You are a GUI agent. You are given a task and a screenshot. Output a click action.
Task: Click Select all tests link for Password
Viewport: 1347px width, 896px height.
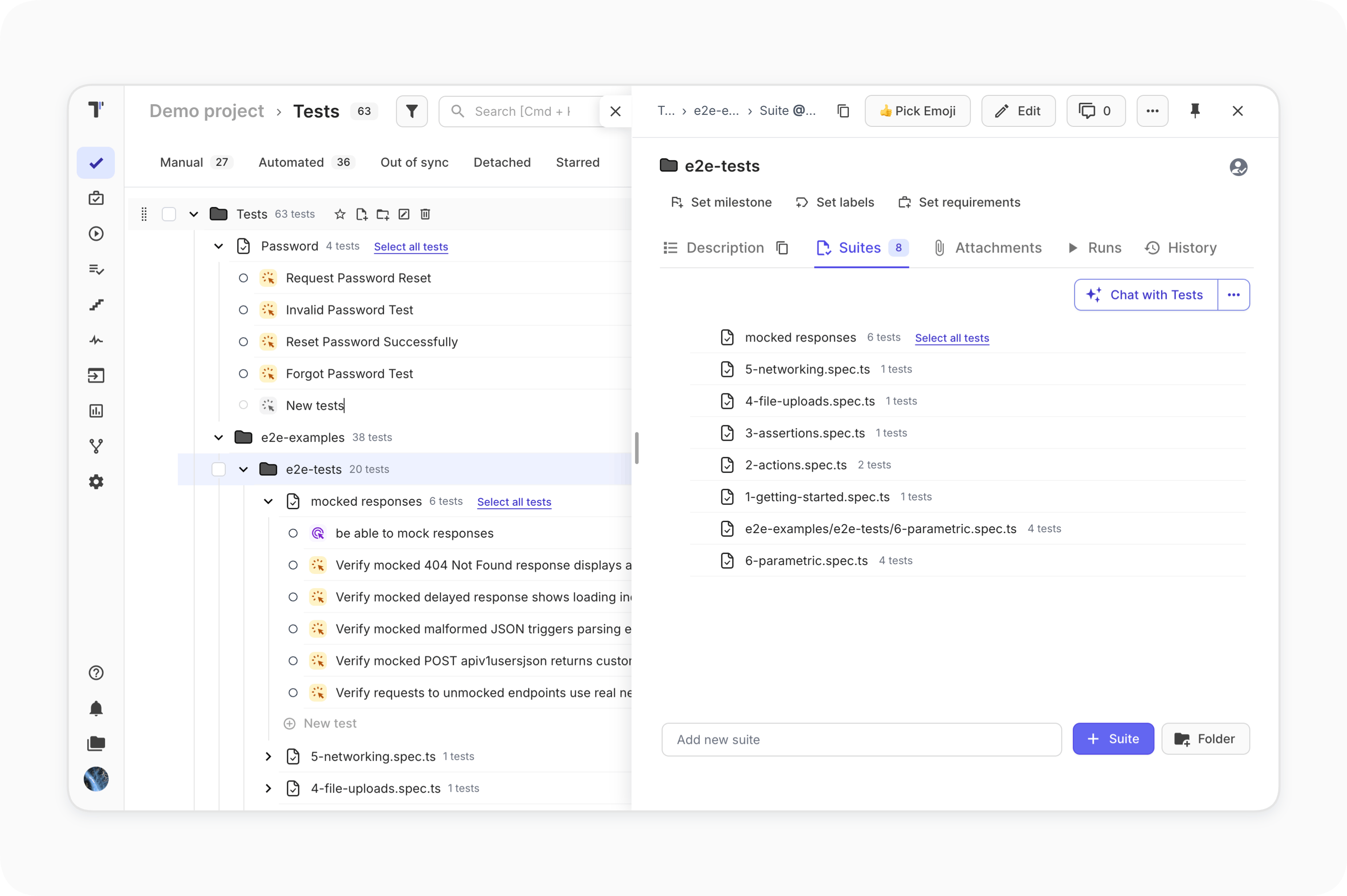click(x=411, y=246)
